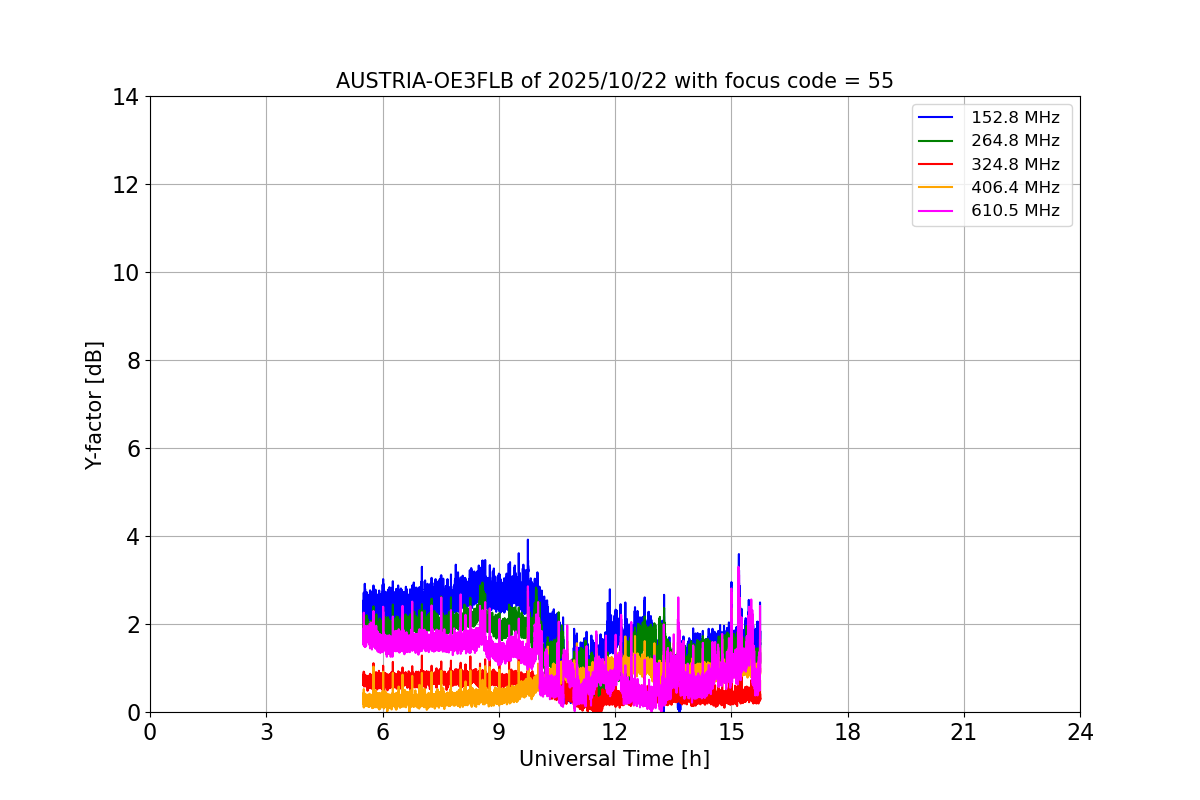Click the red line sample in legend
The image size is (1200, 800).
click(936, 164)
